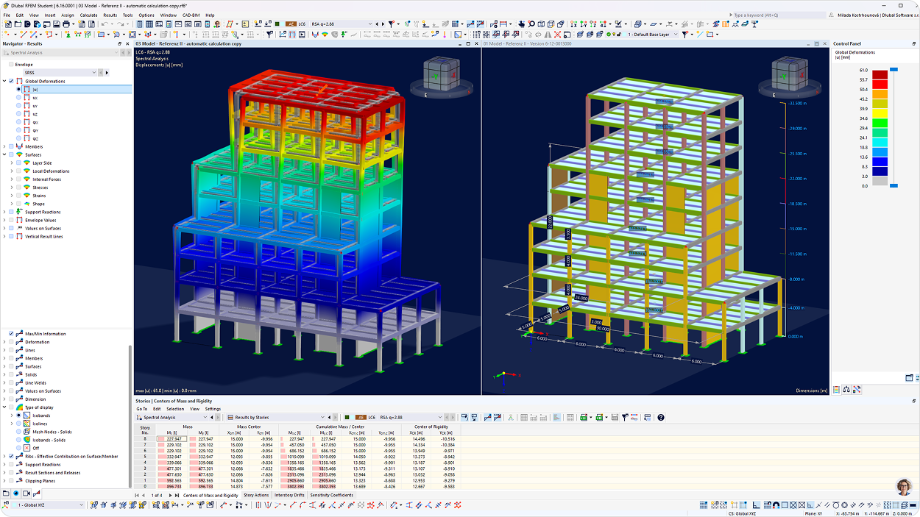The width and height of the screenshot is (920, 517).
Task: Click the second icon at the bottom of the Control Panel
Action: click(x=847, y=390)
